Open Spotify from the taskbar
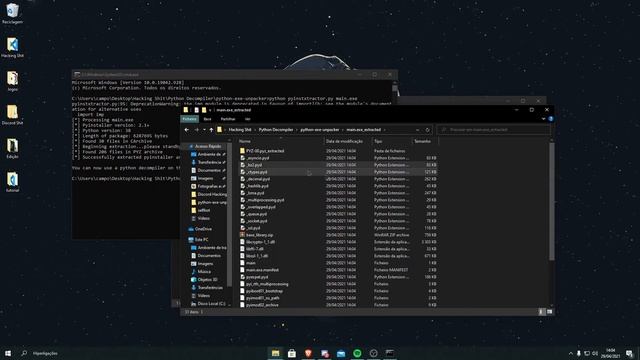The width and height of the screenshot is (640, 360). click(357, 353)
